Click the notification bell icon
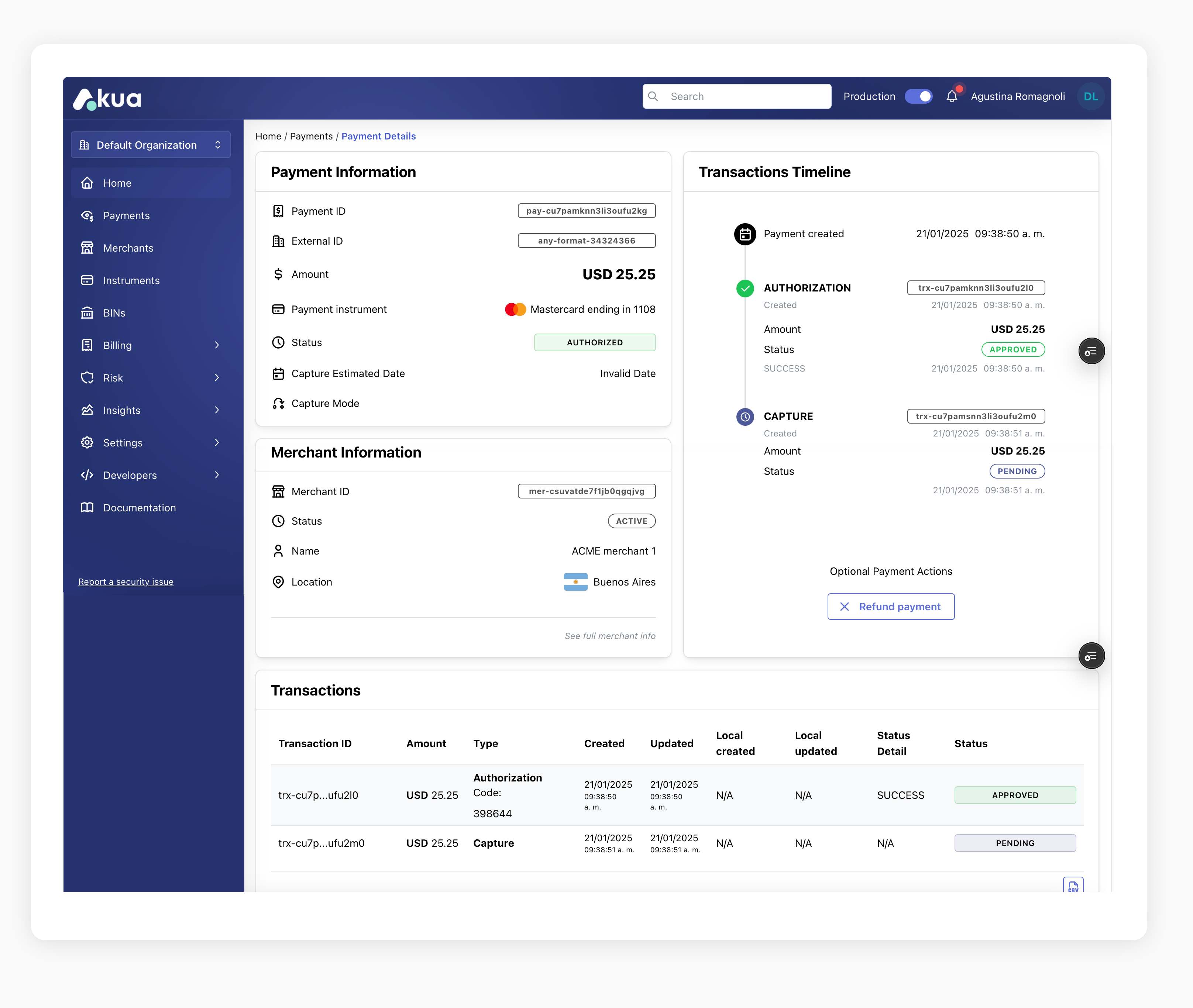The height and width of the screenshot is (1008, 1193). tap(952, 97)
